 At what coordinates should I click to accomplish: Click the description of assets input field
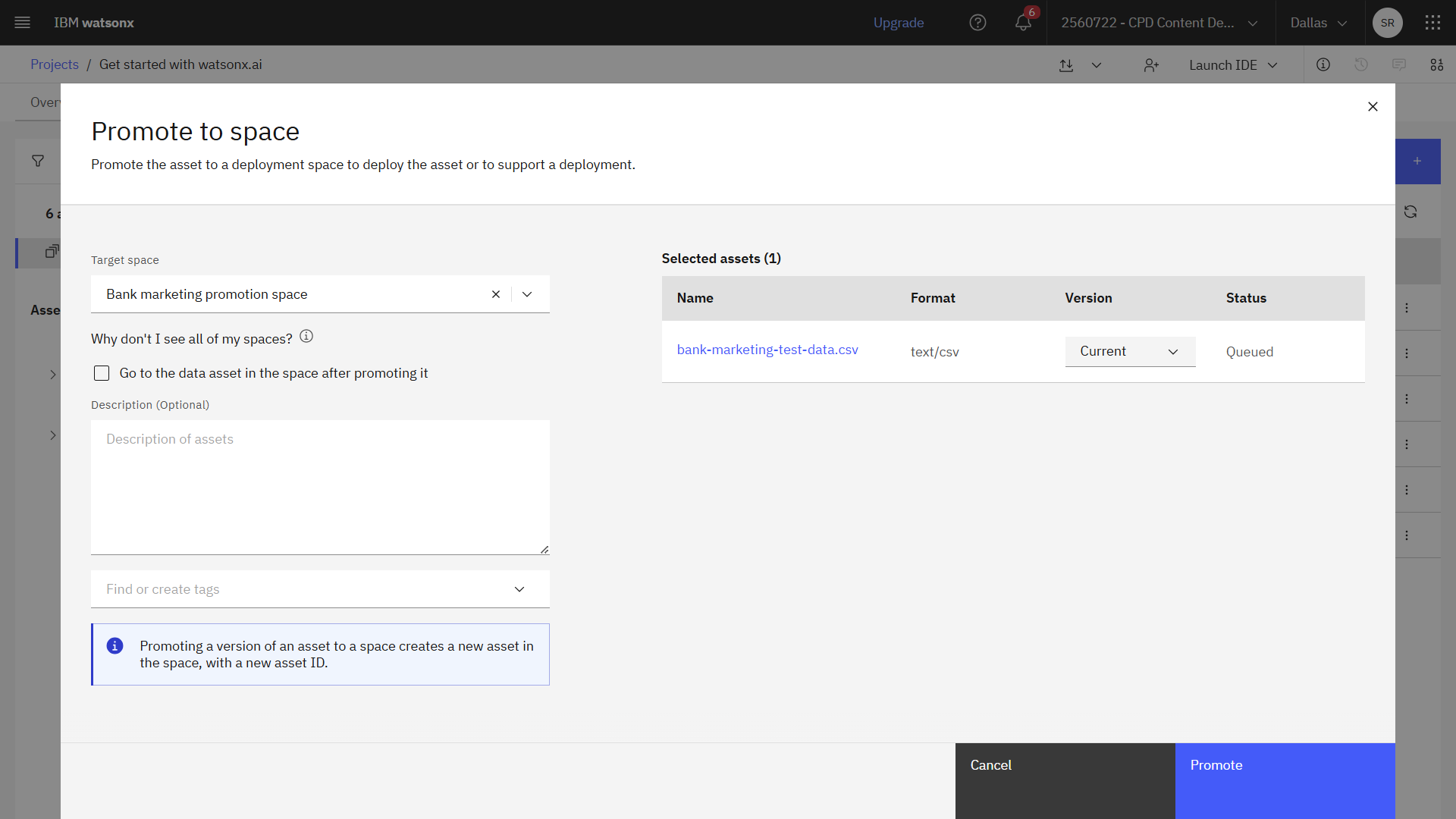(320, 484)
